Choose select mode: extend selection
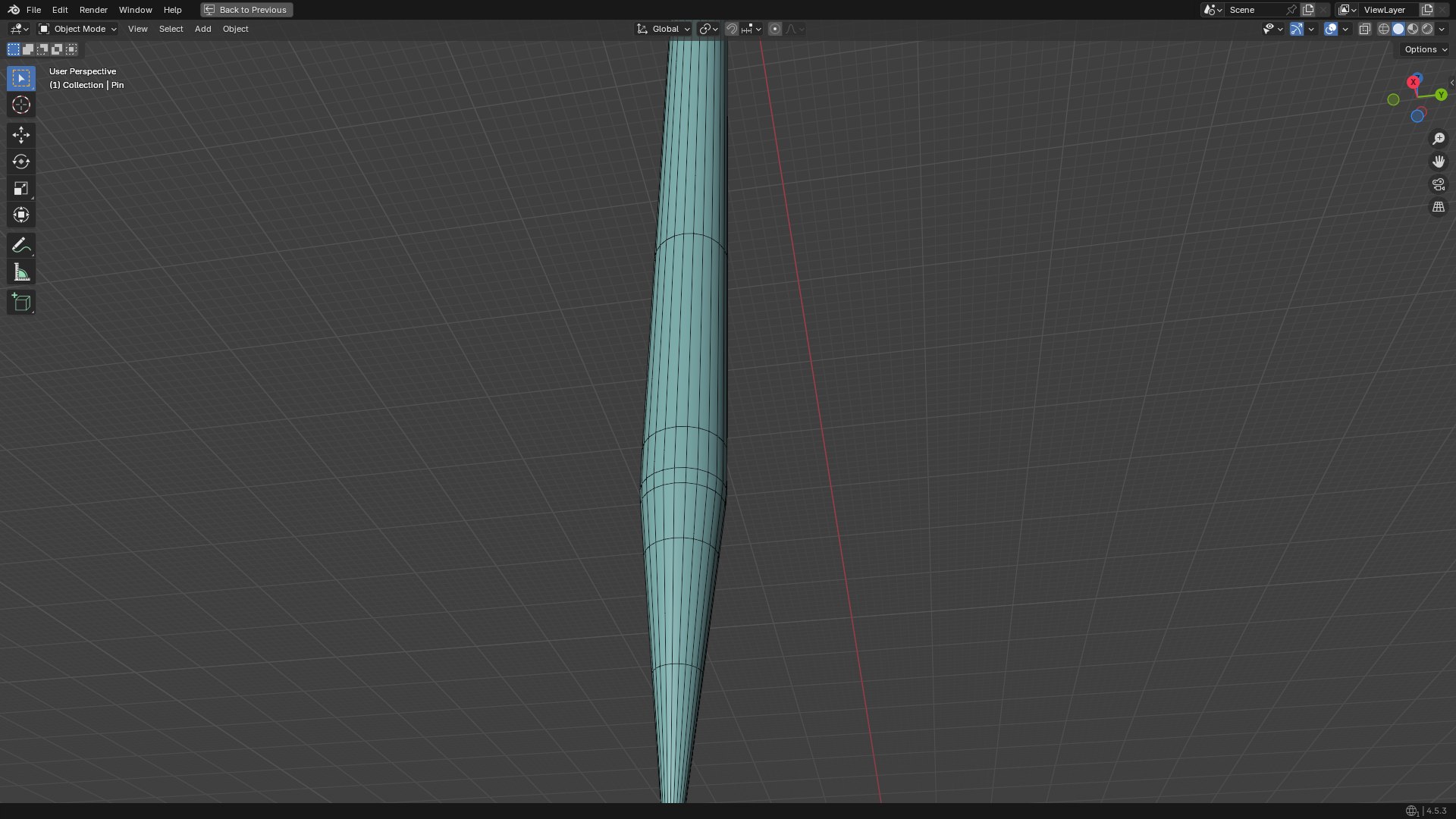 click(x=28, y=49)
